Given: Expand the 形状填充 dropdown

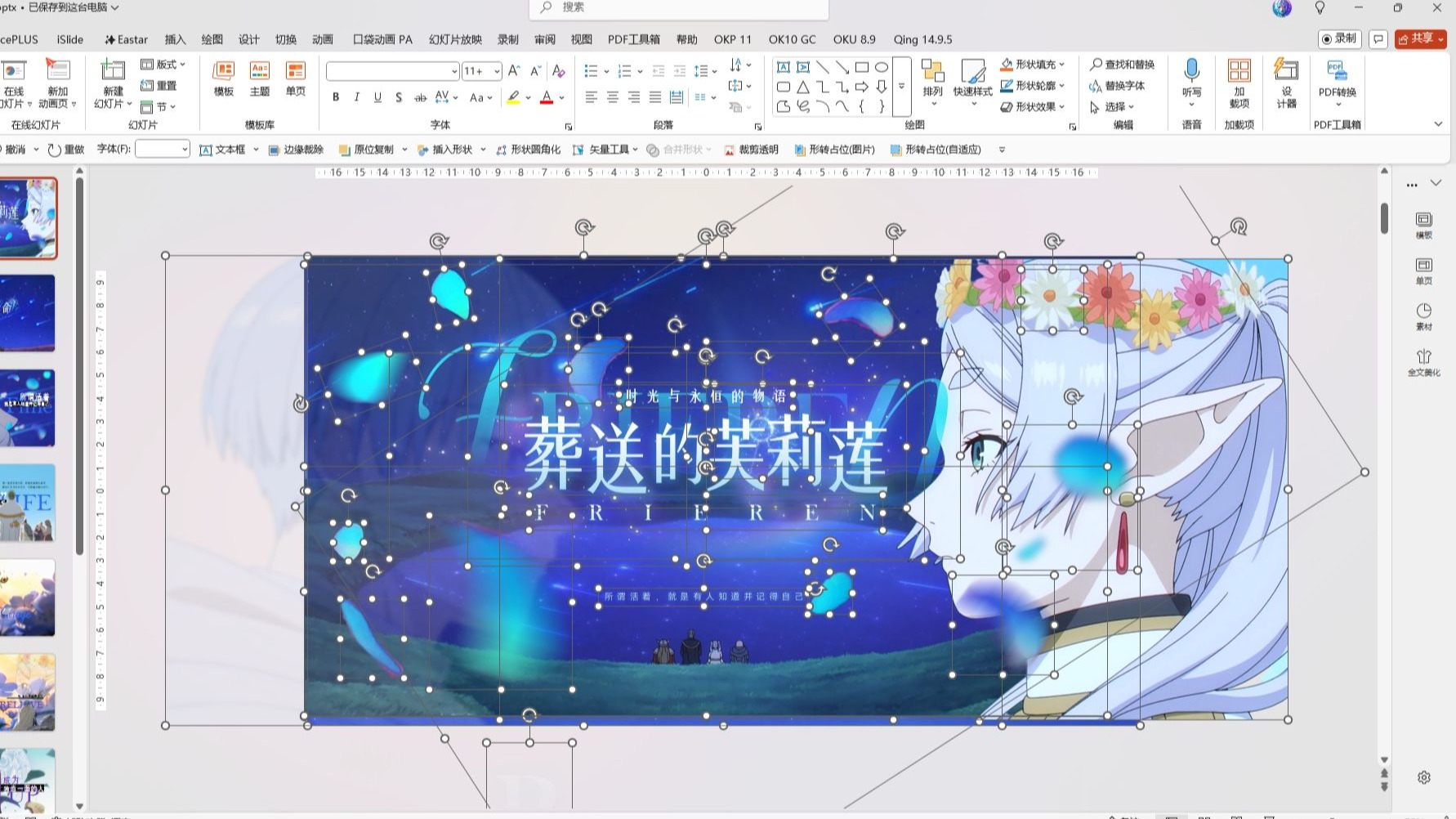Looking at the screenshot, I should [x=1061, y=65].
